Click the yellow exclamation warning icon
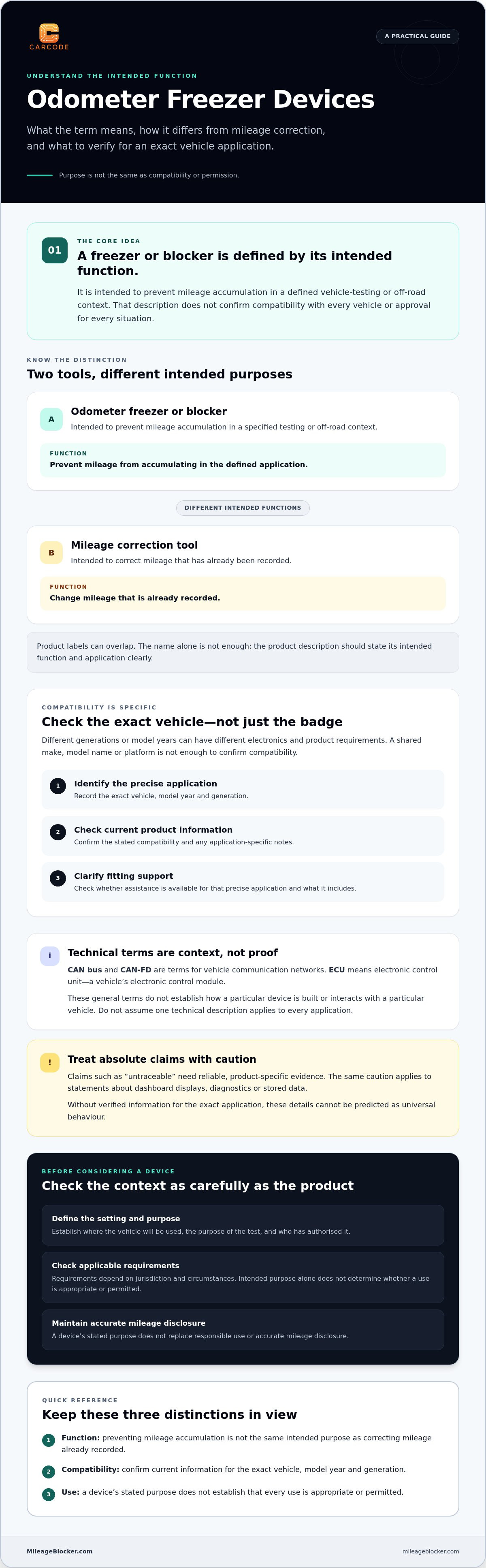 (x=50, y=1062)
